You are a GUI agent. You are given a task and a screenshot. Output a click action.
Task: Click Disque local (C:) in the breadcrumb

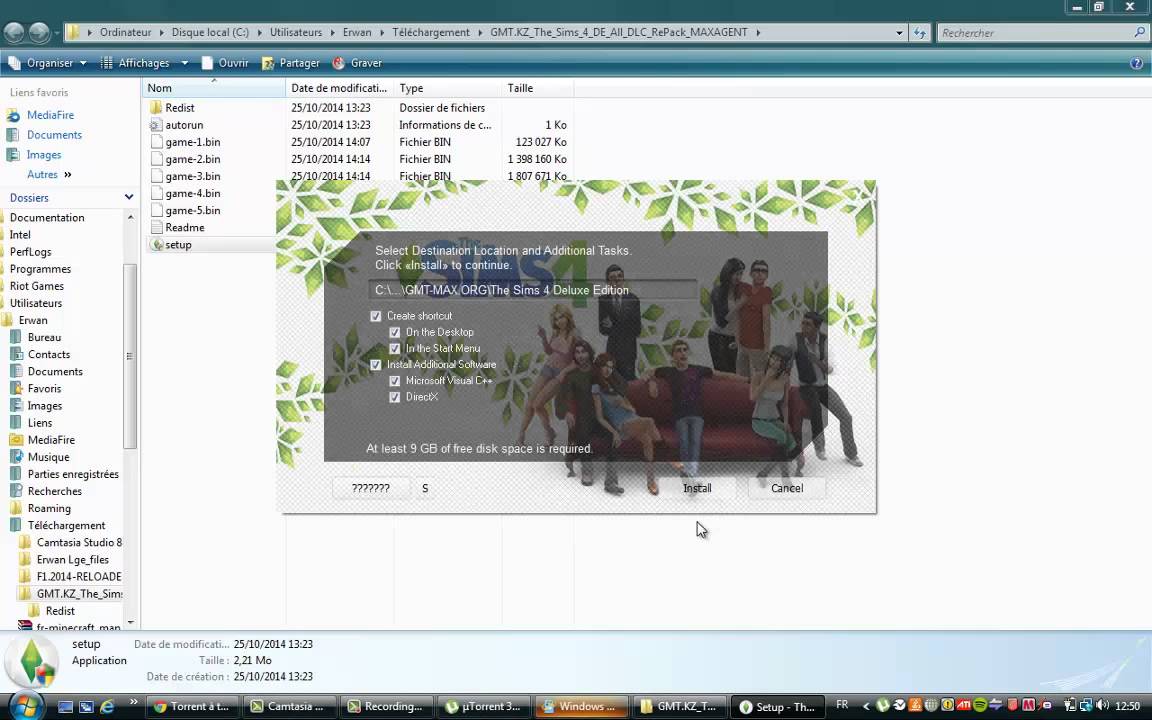[x=210, y=32]
